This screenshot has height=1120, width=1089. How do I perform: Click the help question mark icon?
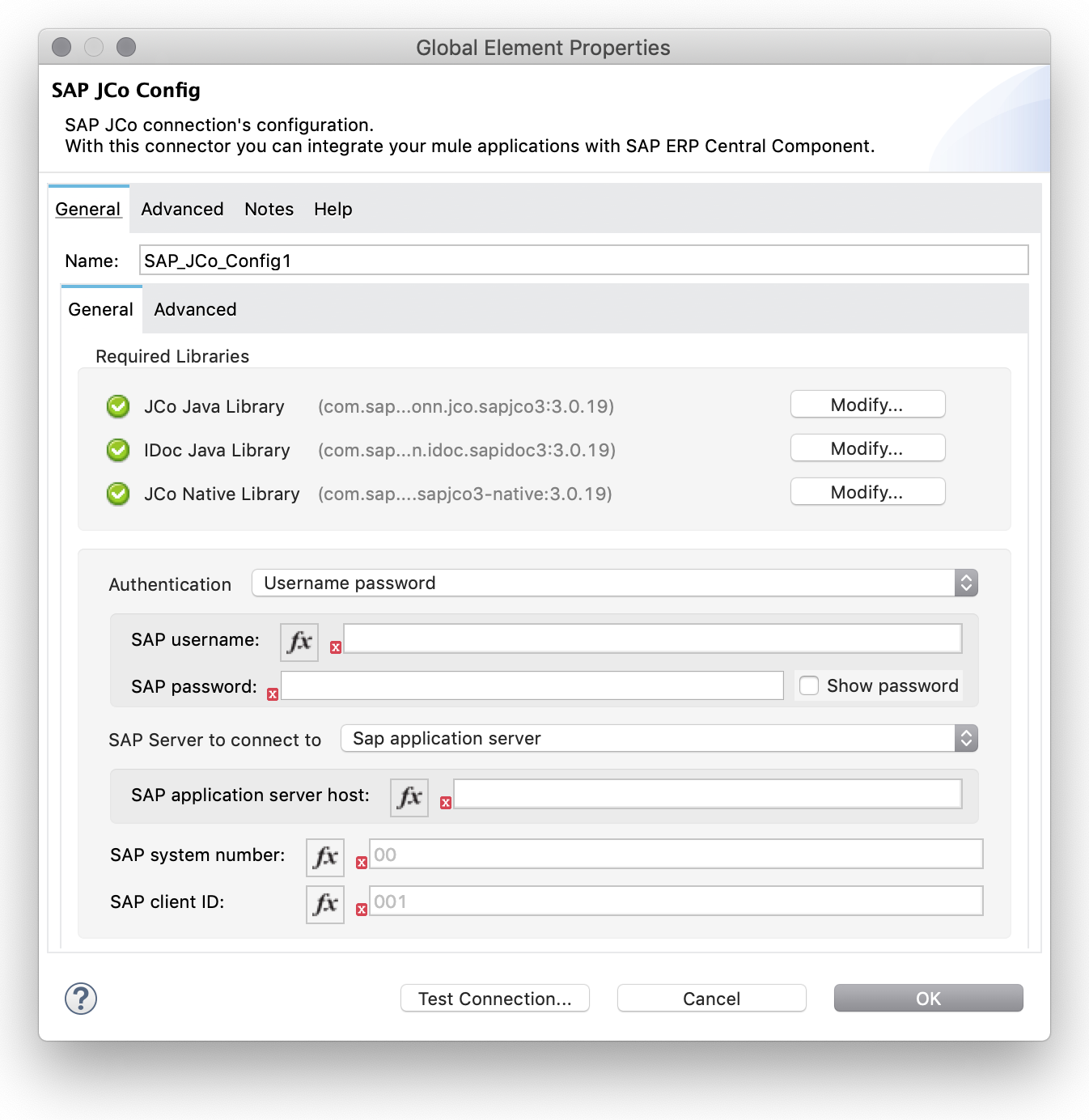tap(81, 999)
